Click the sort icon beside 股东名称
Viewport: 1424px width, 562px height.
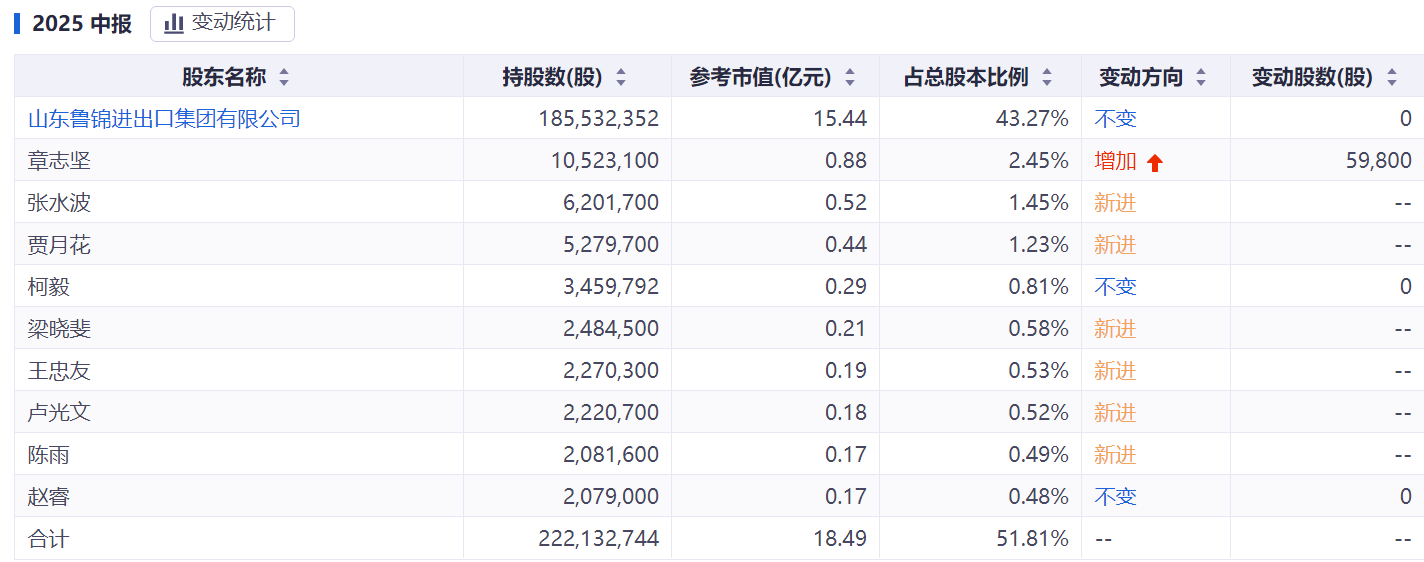(284, 77)
